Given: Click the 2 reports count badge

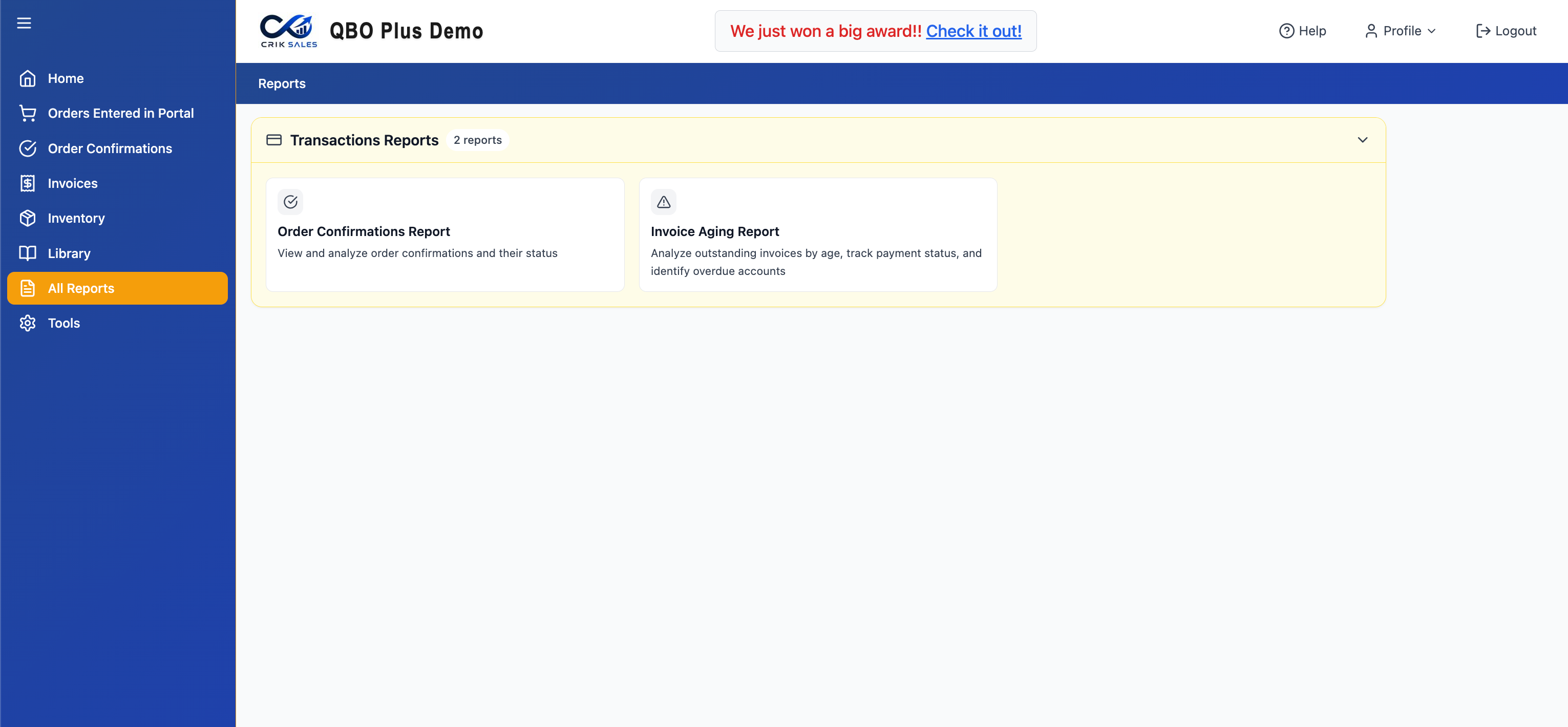Looking at the screenshot, I should tap(477, 140).
